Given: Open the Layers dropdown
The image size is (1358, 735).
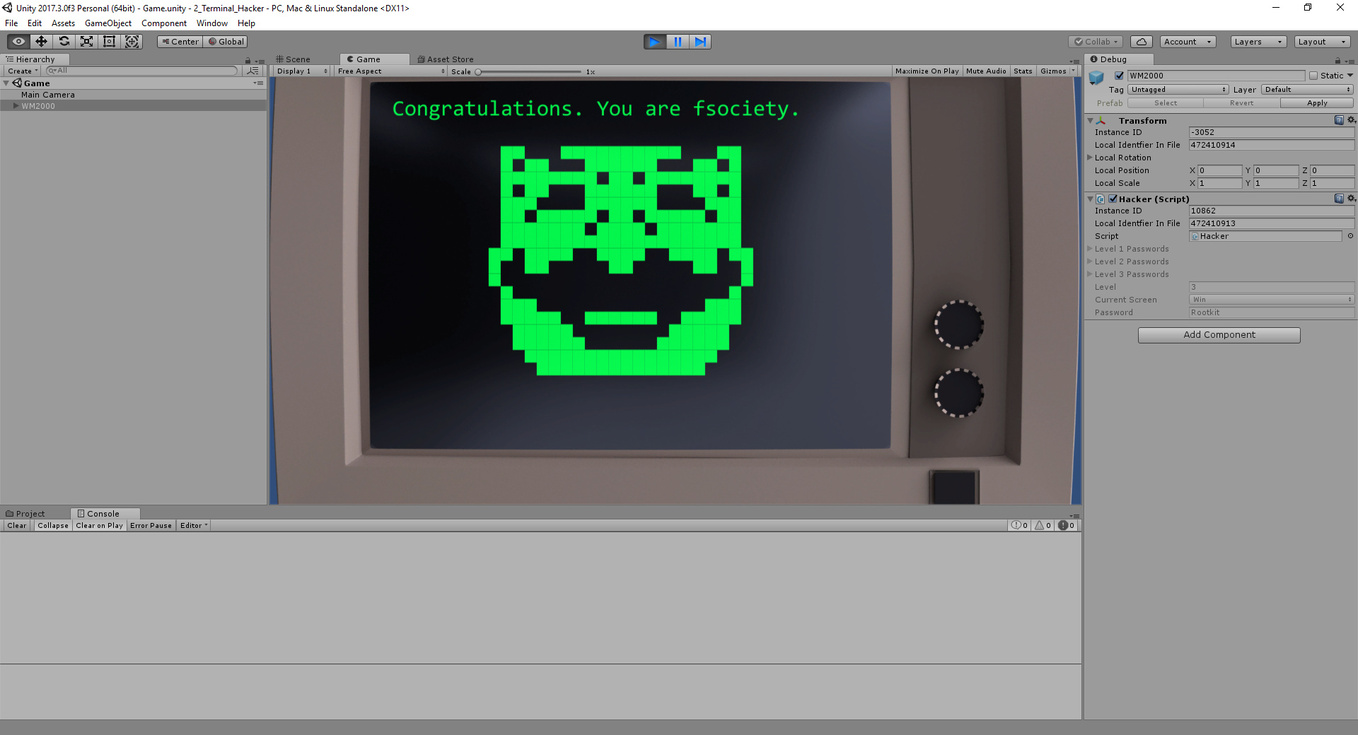Looking at the screenshot, I should point(1258,41).
